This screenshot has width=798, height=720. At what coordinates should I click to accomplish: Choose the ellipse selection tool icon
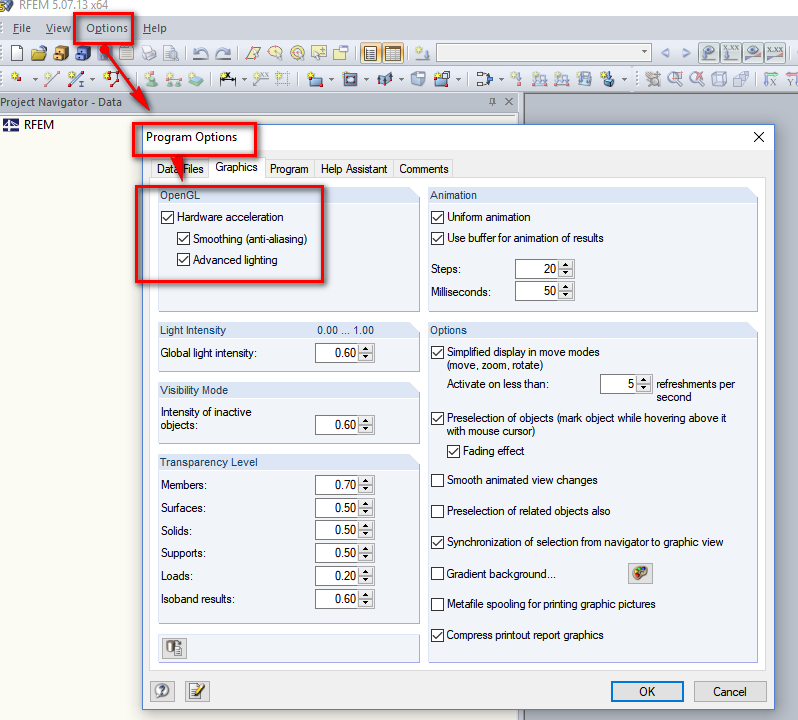(x=275, y=53)
